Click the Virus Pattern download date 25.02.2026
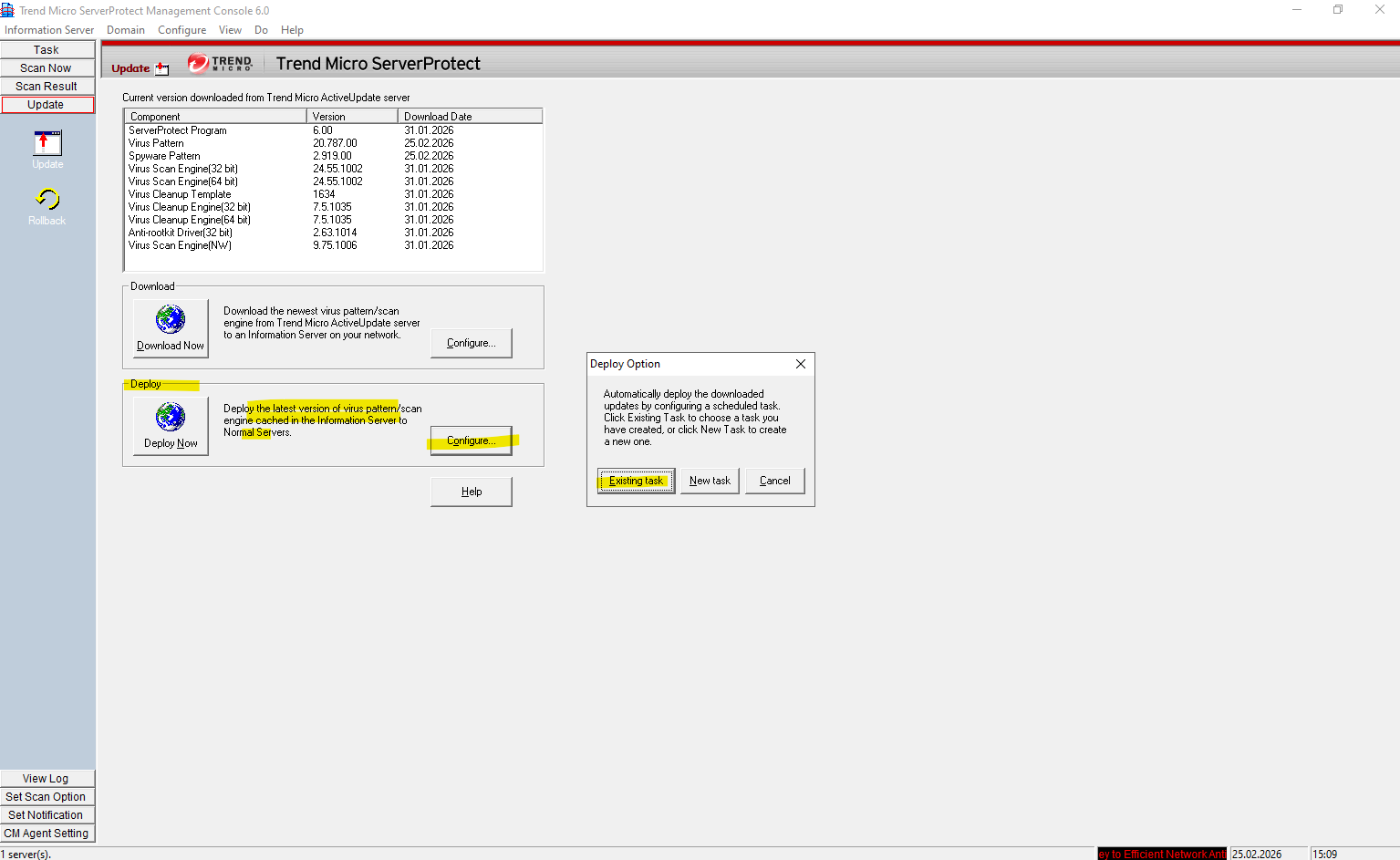The image size is (1400, 860). pos(429,143)
